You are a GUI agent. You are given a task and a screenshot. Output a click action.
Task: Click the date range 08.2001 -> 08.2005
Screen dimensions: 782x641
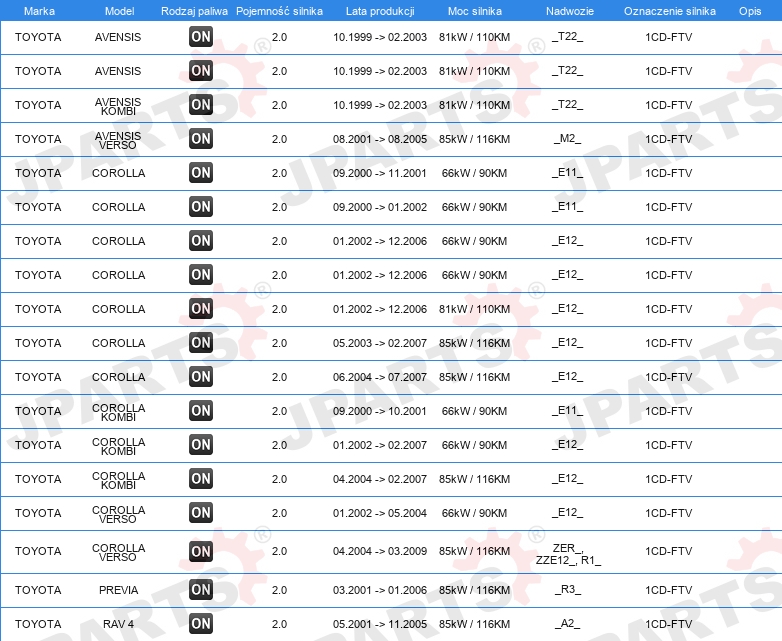(380, 139)
